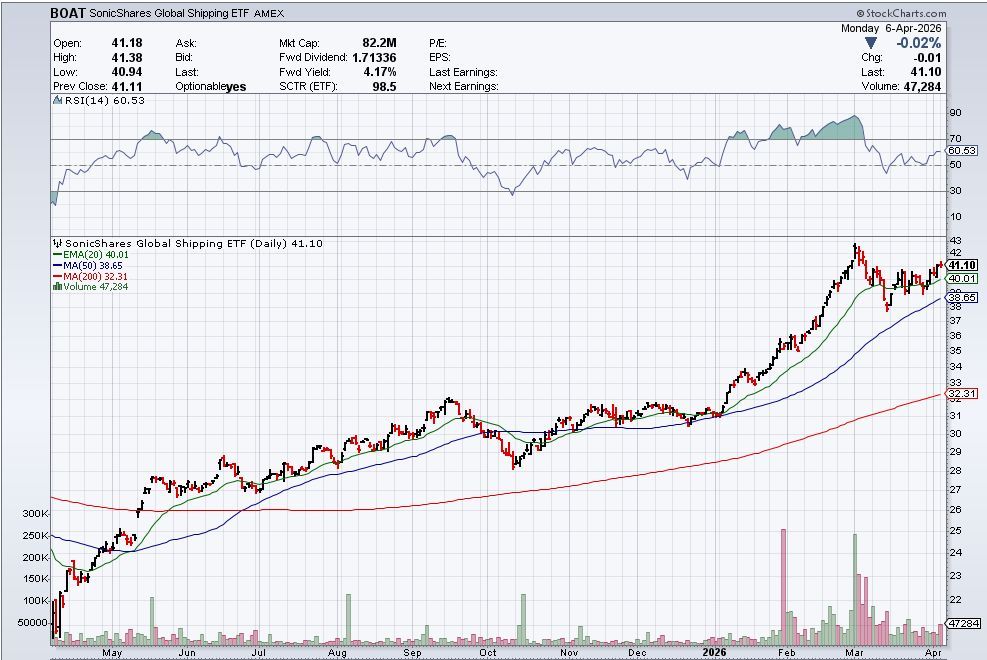
Task: Click the last price tag 41.10
Action: [x=962, y=266]
